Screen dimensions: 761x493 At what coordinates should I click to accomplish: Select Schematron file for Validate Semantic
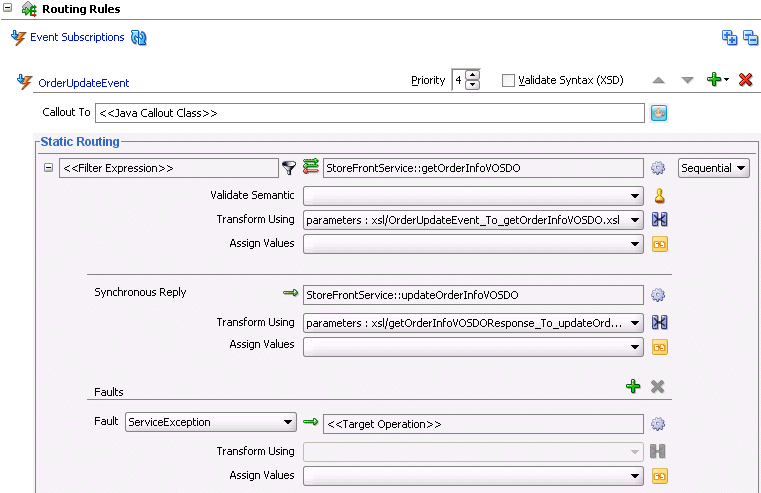659,196
